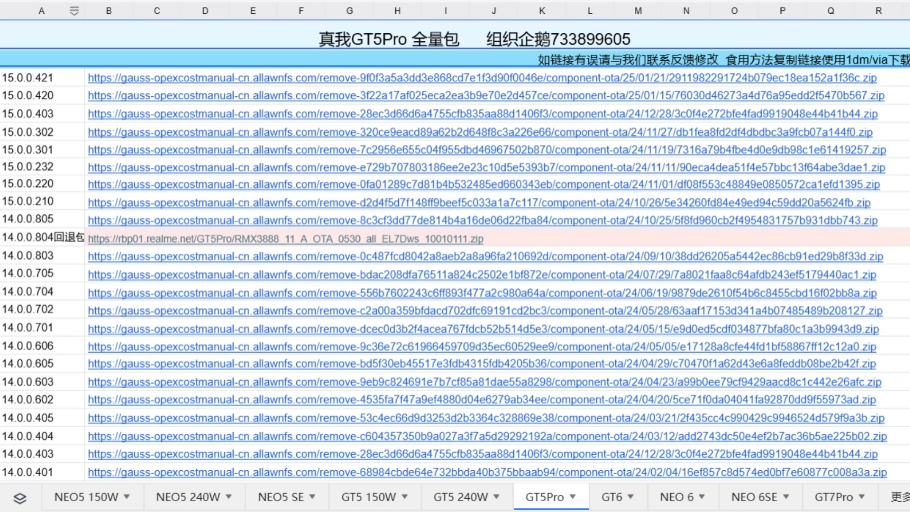
Task: Open dropdown arrow on NEO5 240W tab
Action: (x=229, y=497)
